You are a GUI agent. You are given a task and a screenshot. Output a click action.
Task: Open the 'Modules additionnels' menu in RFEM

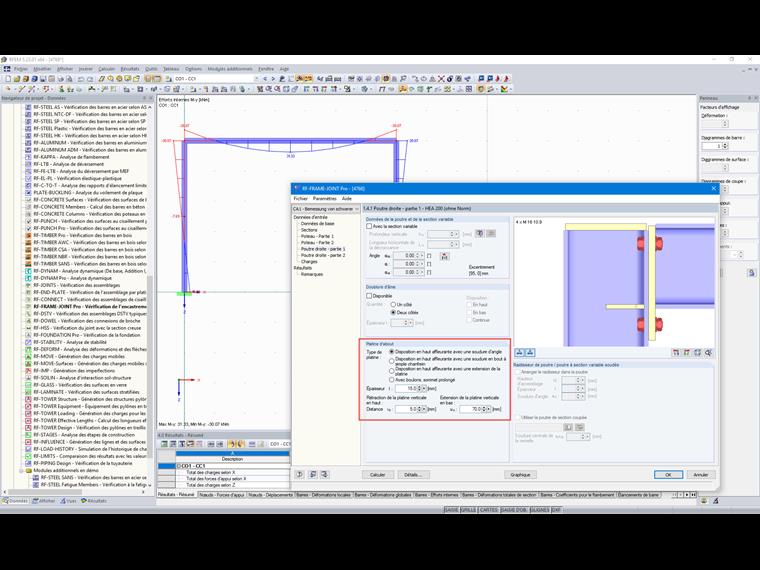[230, 69]
